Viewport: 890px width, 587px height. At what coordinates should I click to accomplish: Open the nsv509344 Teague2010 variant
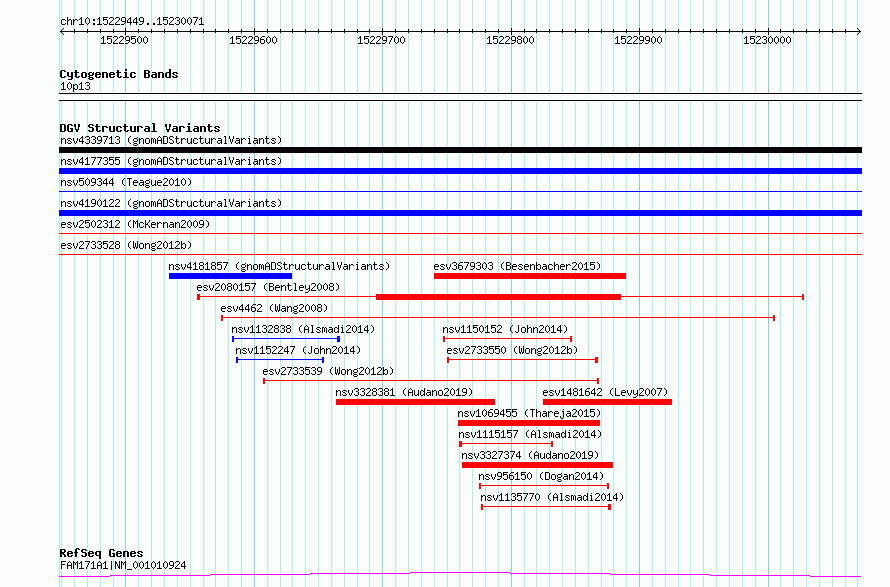pos(126,182)
